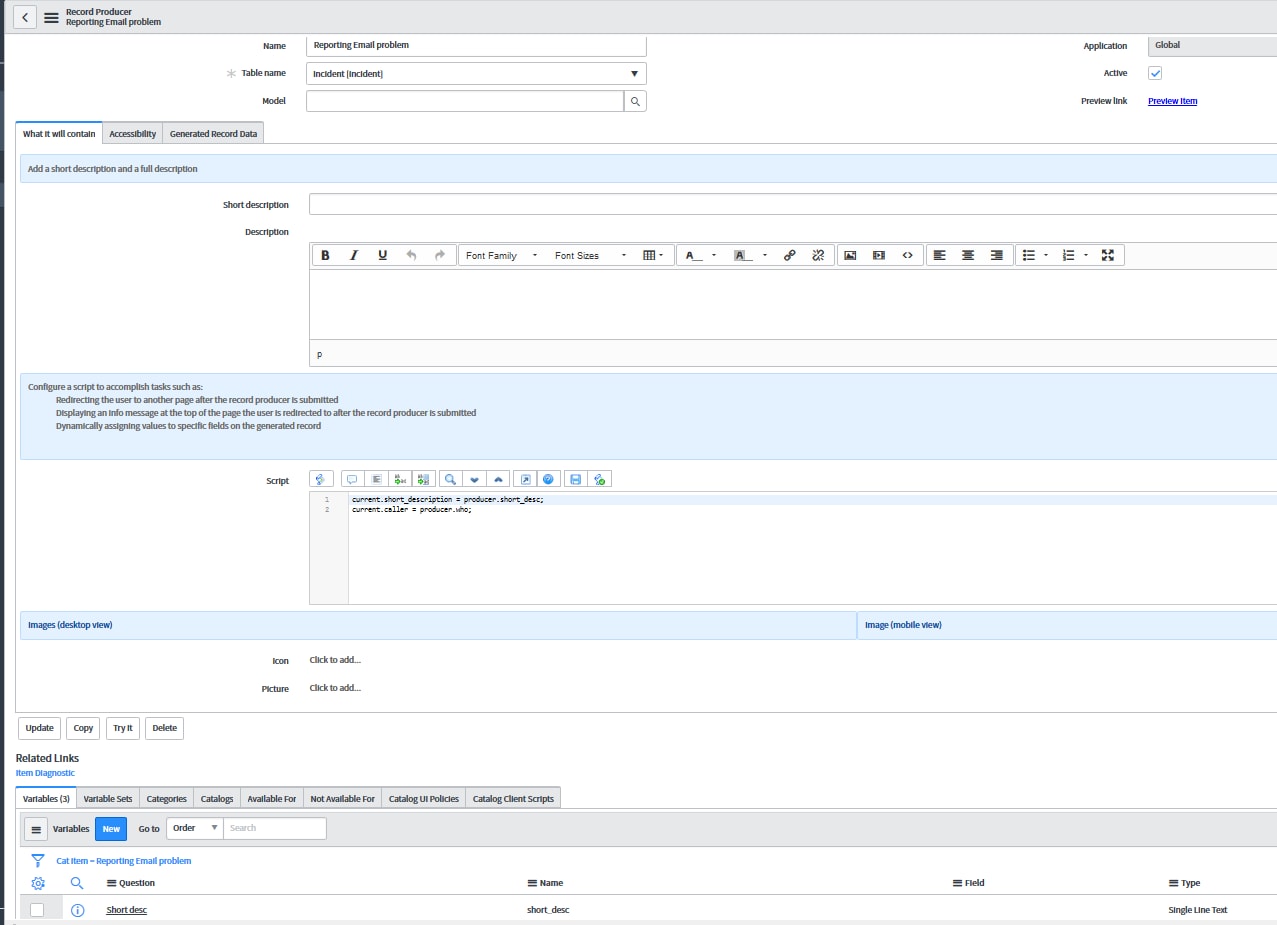Open the Table name dropdown
The height and width of the screenshot is (925, 1277).
click(476, 74)
